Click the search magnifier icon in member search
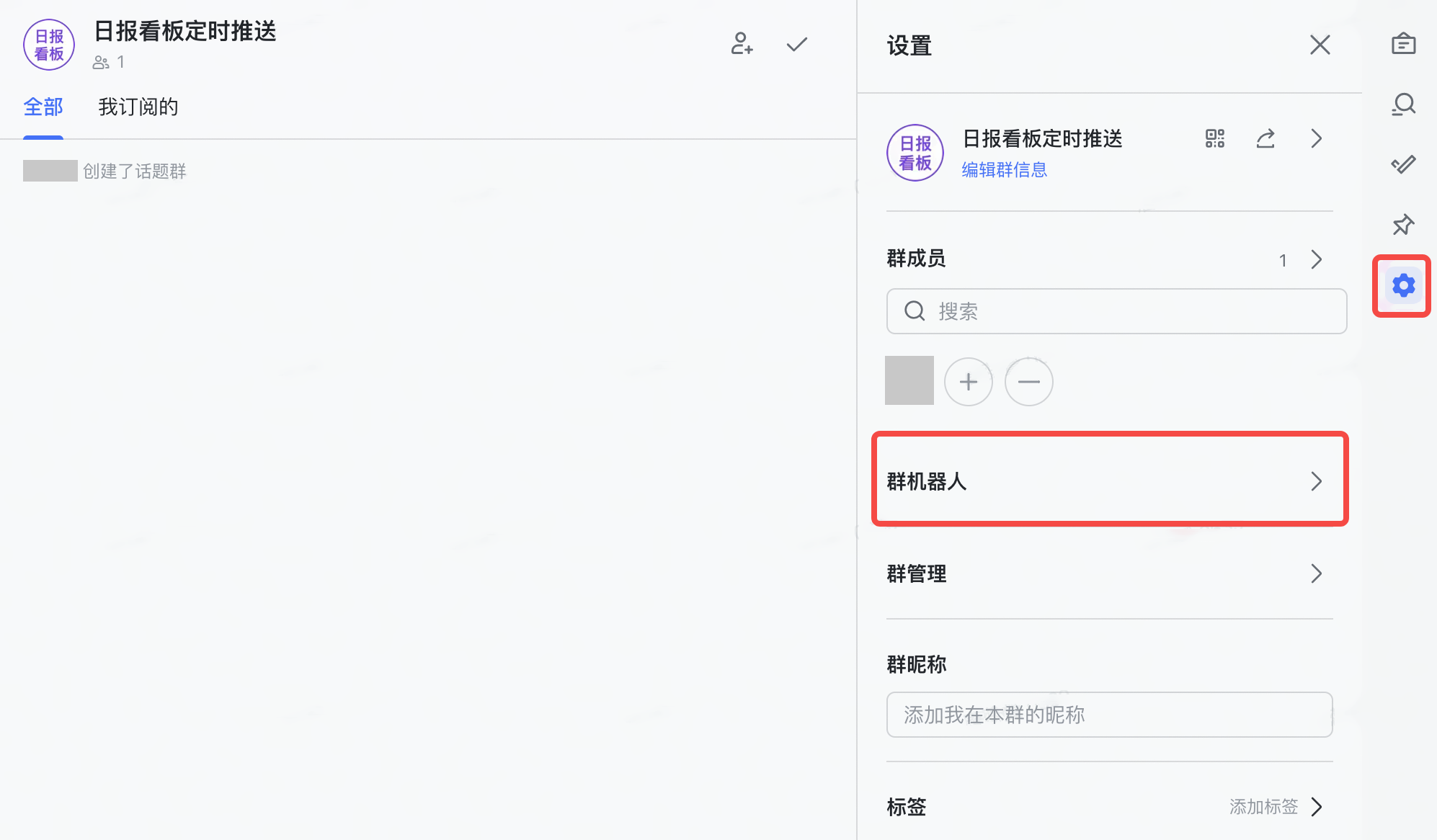 point(915,311)
